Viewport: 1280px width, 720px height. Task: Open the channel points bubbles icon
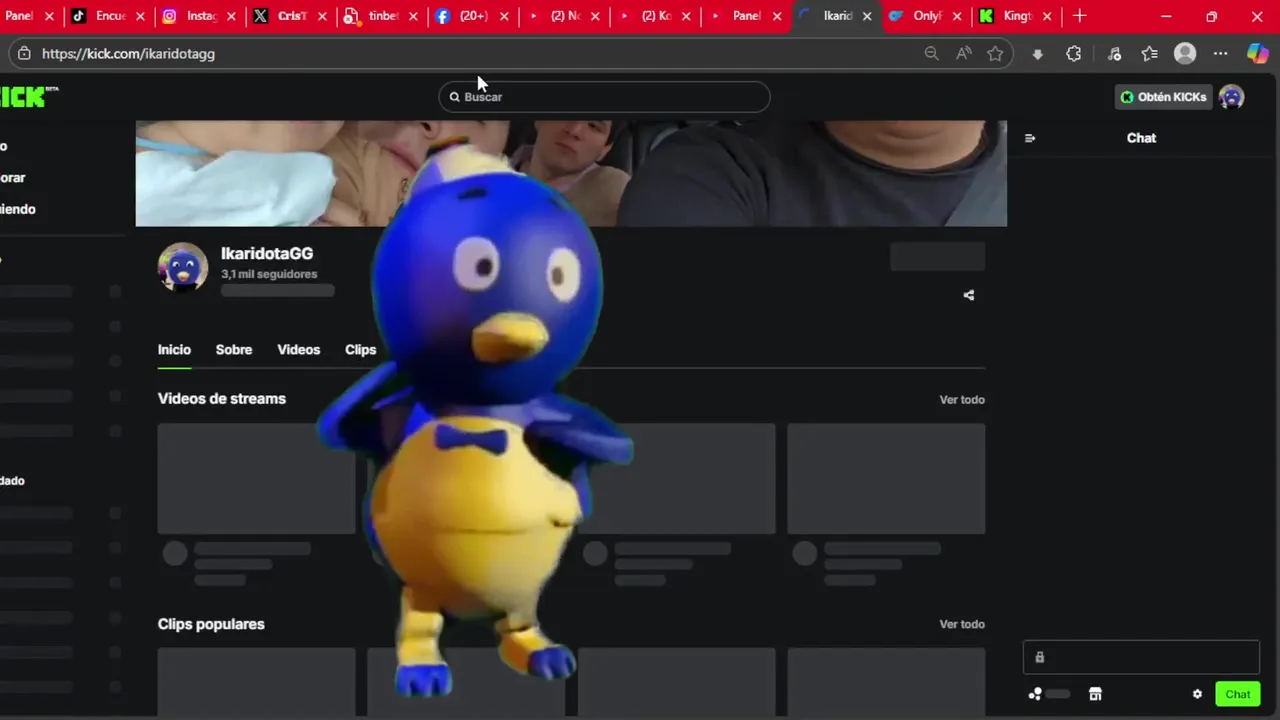pyautogui.click(x=1035, y=694)
